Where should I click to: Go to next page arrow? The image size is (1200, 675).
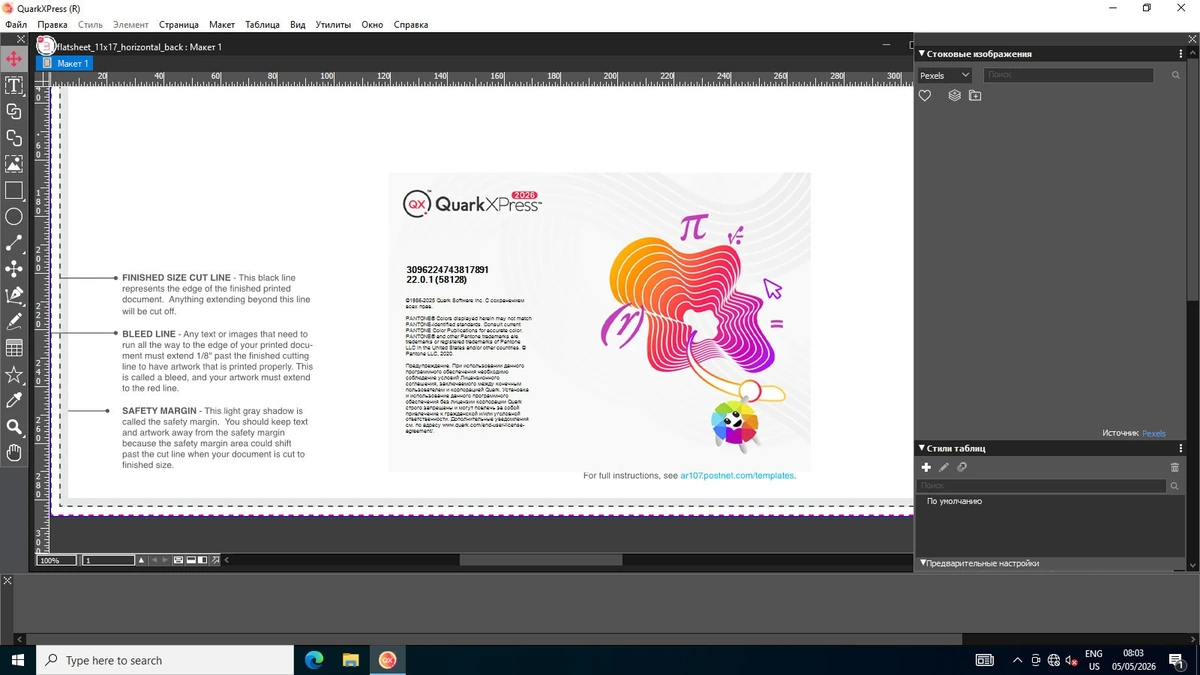pos(165,560)
